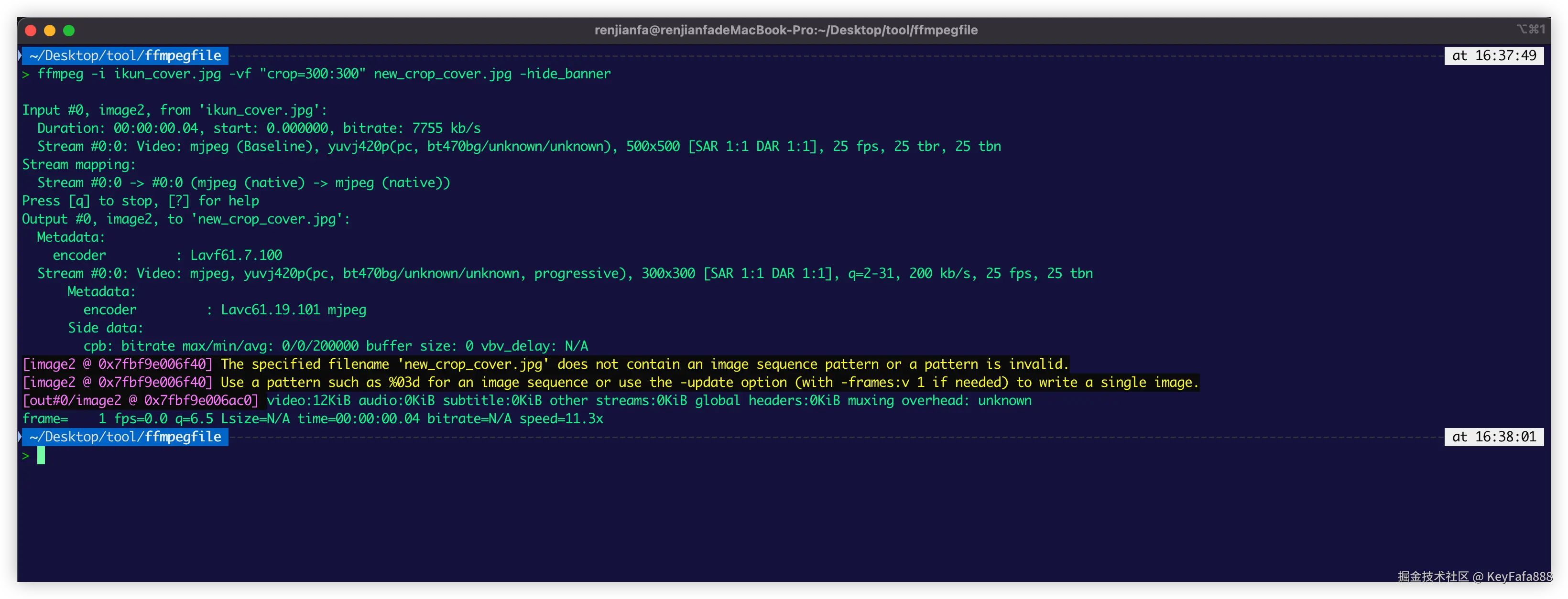Click the 'Press [q] to stop' line
The height and width of the screenshot is (599, 1568).
141,201
